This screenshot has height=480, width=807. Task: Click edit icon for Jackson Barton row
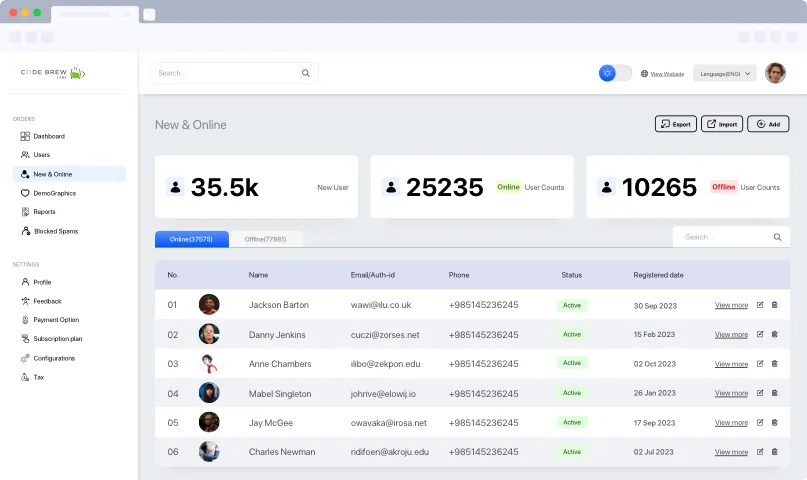point(760,305)
